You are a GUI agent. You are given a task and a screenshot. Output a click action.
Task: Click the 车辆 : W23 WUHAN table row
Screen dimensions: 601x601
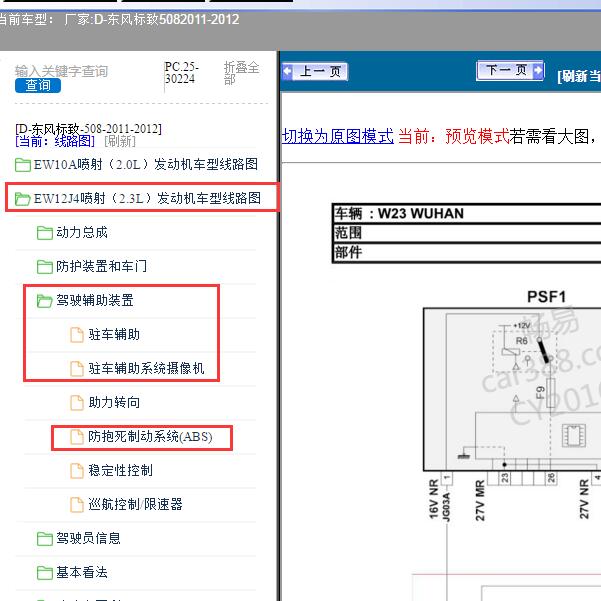coord(467,213)
